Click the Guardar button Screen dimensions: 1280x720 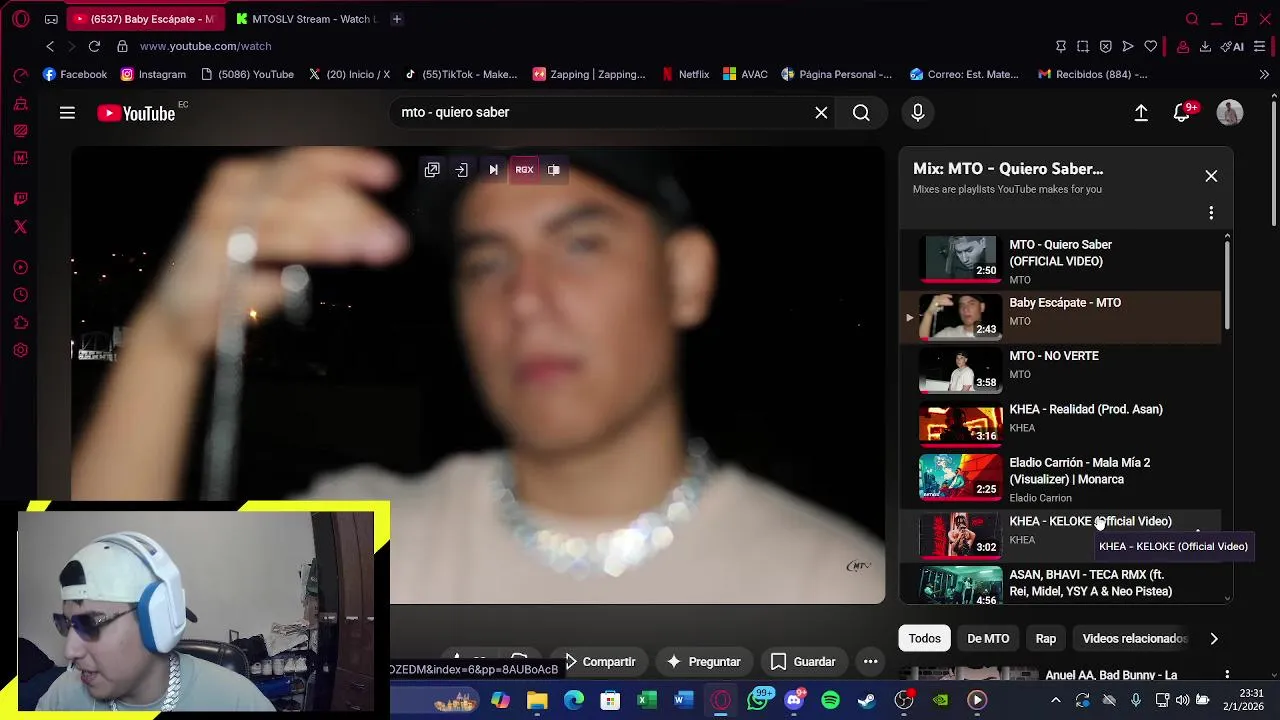[803, 662]
